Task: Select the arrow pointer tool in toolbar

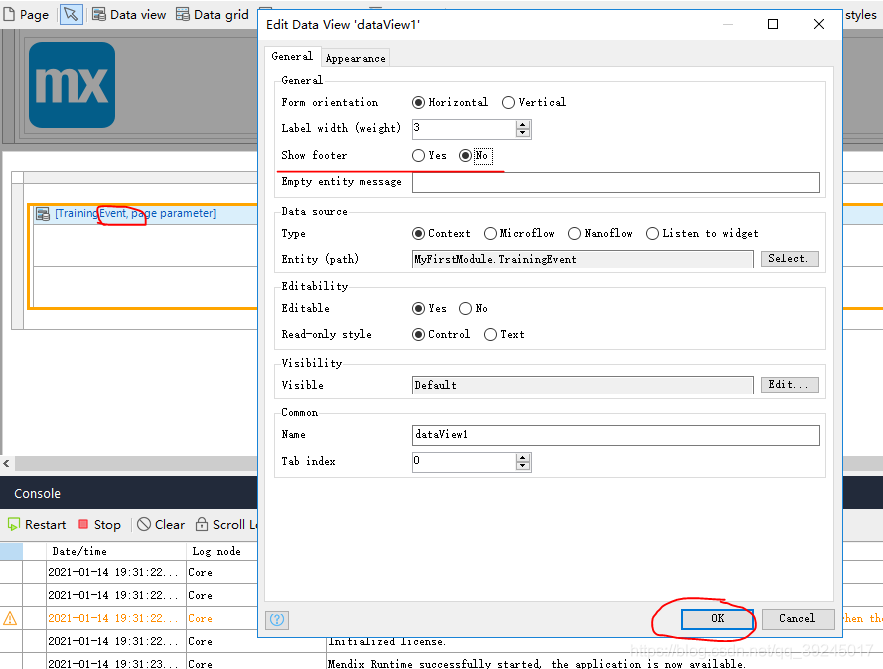Action: 71,14
